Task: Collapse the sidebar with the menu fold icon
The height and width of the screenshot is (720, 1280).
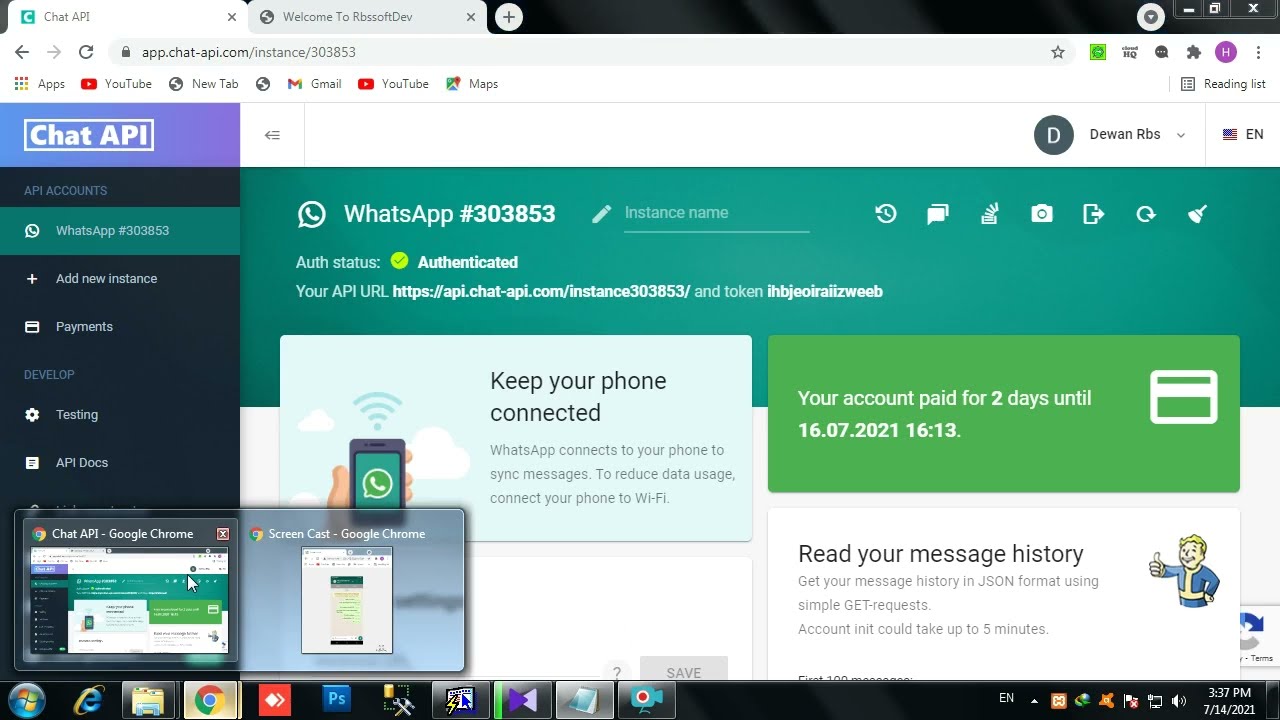Action: point(272,135)
